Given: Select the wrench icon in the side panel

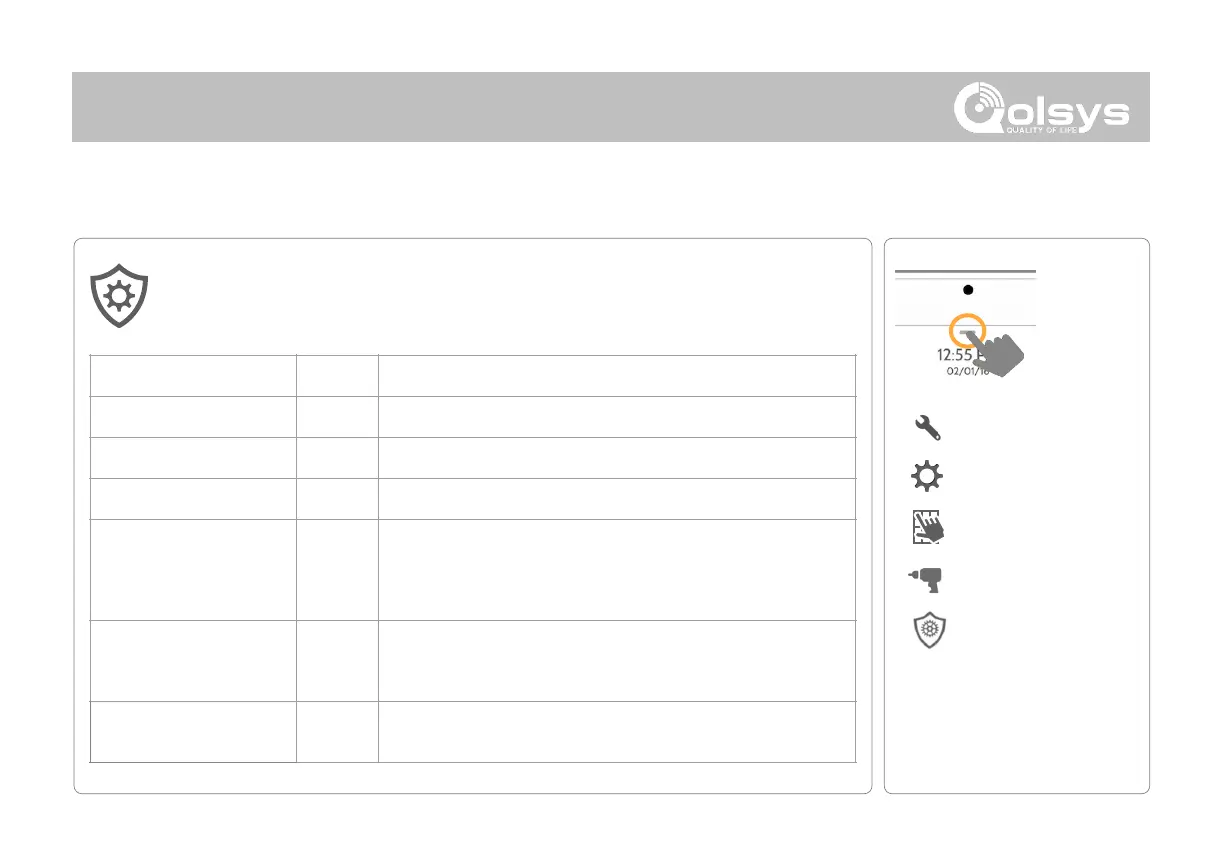Looking at the screenshot, I should 928,429.
